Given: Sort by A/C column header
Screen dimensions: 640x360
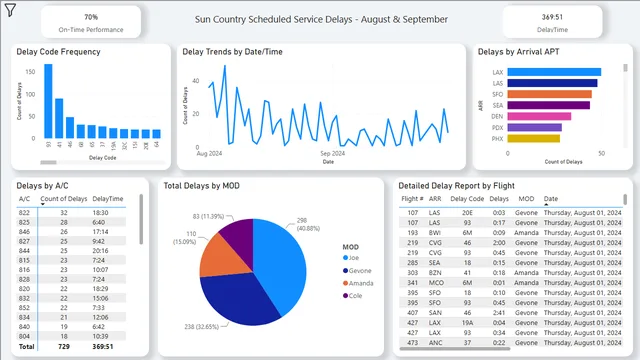Looking at the screenshot, I should (24, 199).
